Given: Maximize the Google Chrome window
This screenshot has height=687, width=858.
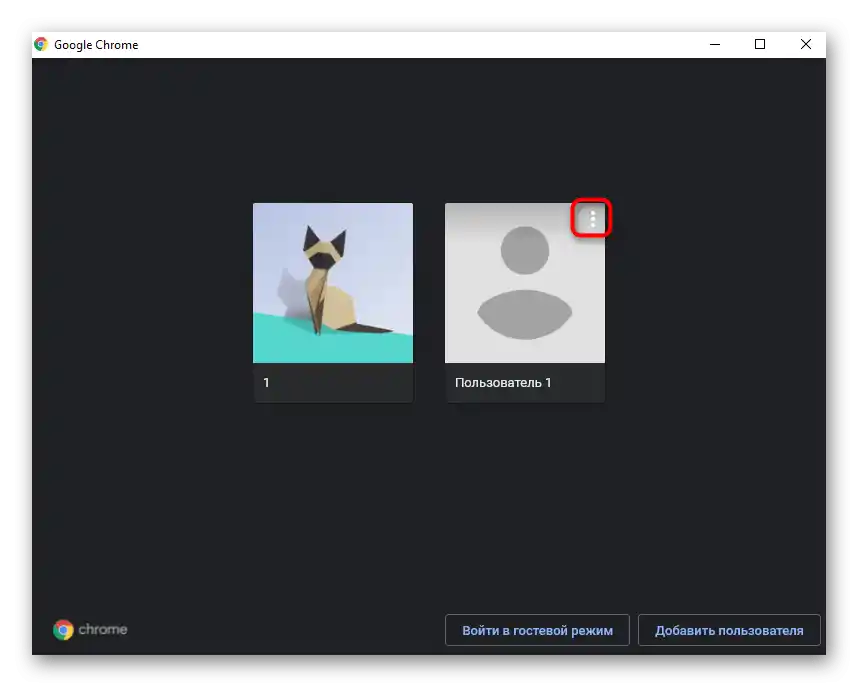Looking at the screenshot, I should (x=760, y=44).
